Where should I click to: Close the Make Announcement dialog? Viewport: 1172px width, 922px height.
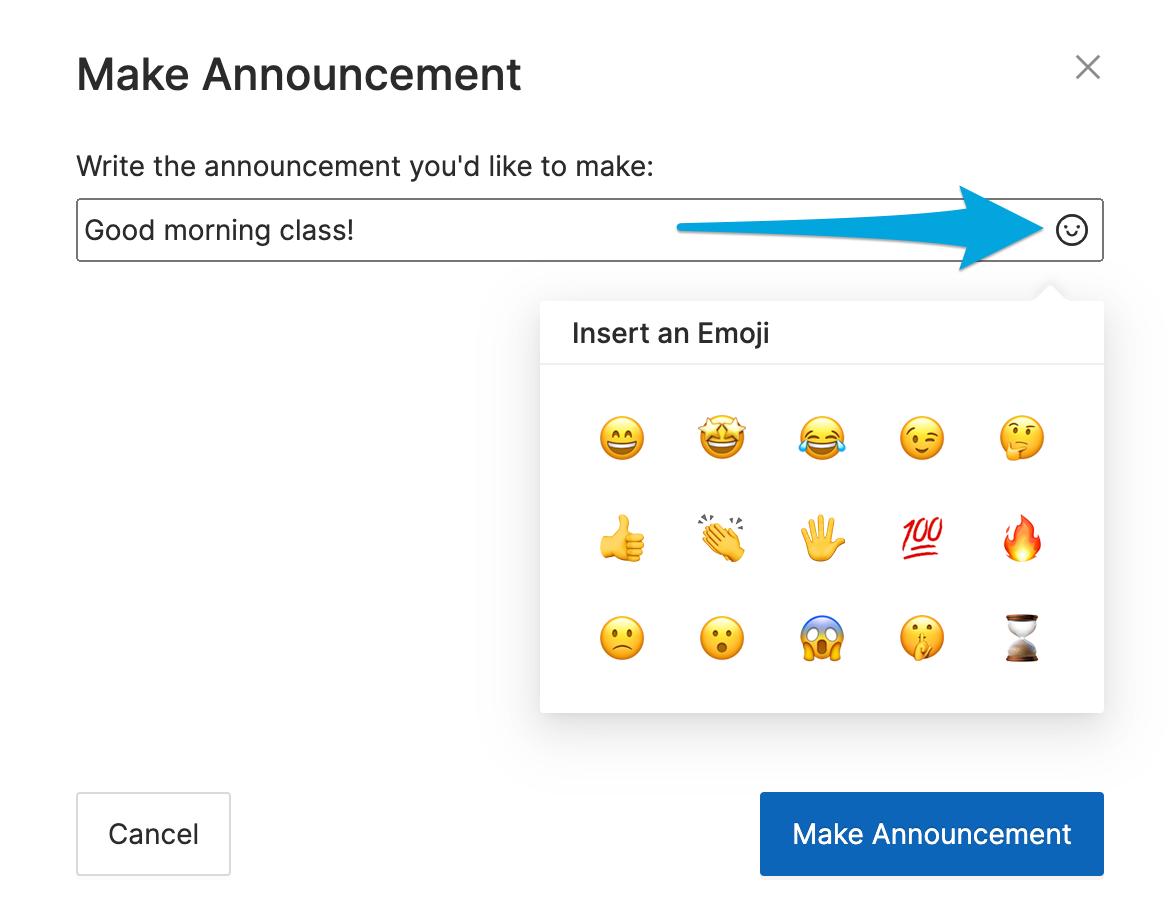pyautogui.click(x=1088, y=67)
